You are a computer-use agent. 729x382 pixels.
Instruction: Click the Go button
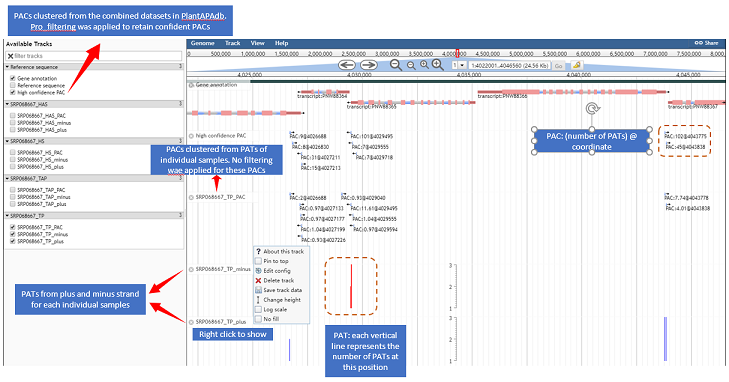click(558, 66)
